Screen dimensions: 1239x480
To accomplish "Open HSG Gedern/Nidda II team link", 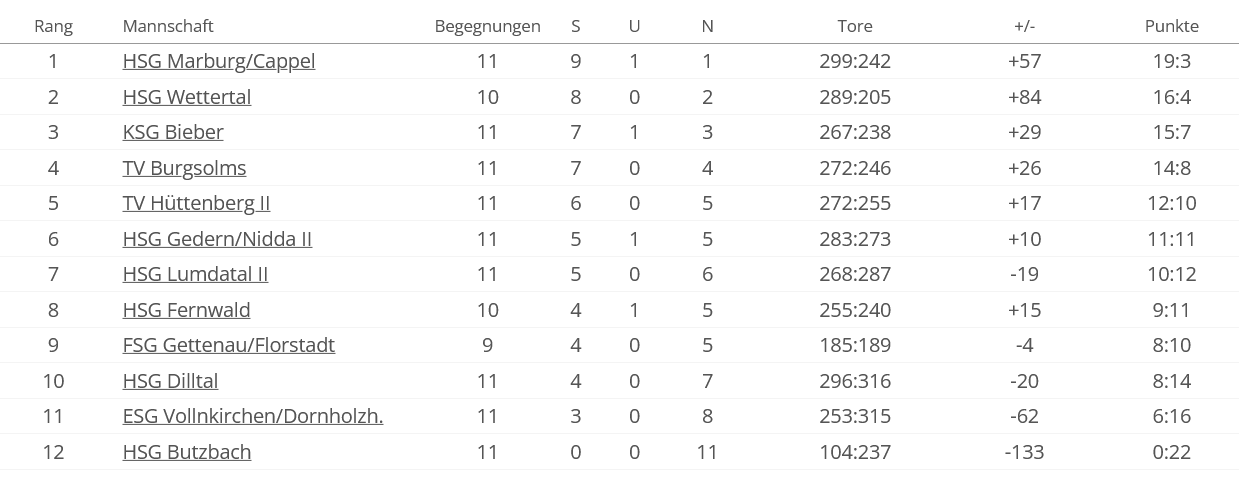I will click(x=217, y=239).
